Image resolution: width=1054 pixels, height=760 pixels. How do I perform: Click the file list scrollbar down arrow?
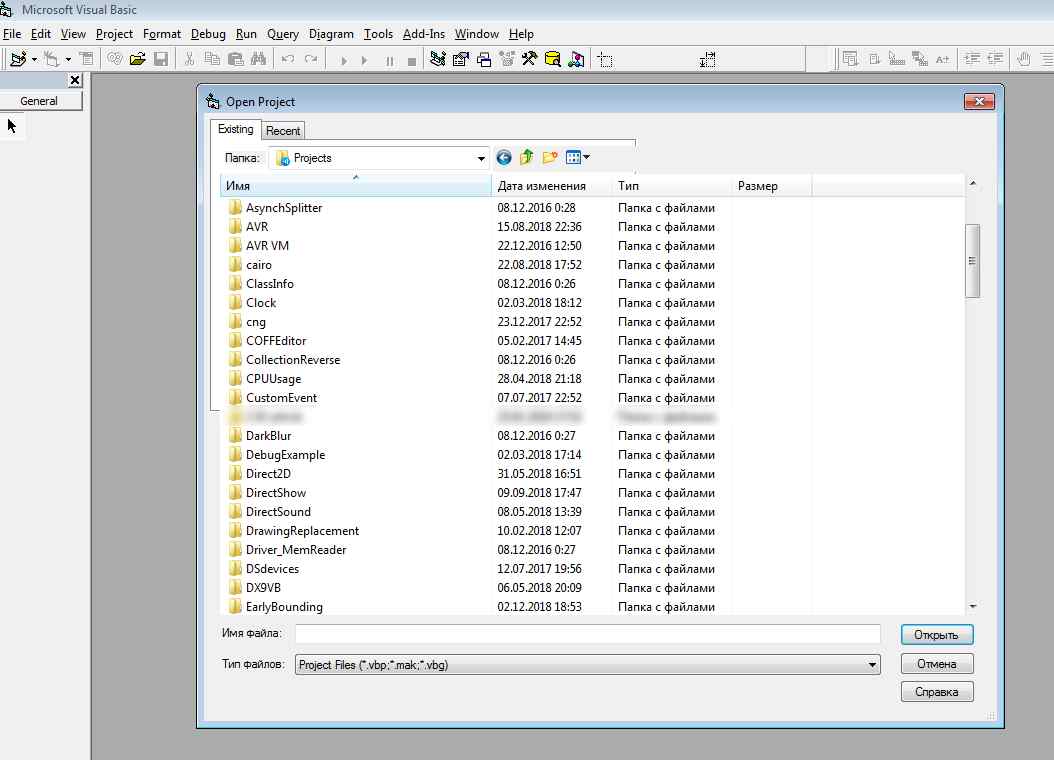click(973, 606)
